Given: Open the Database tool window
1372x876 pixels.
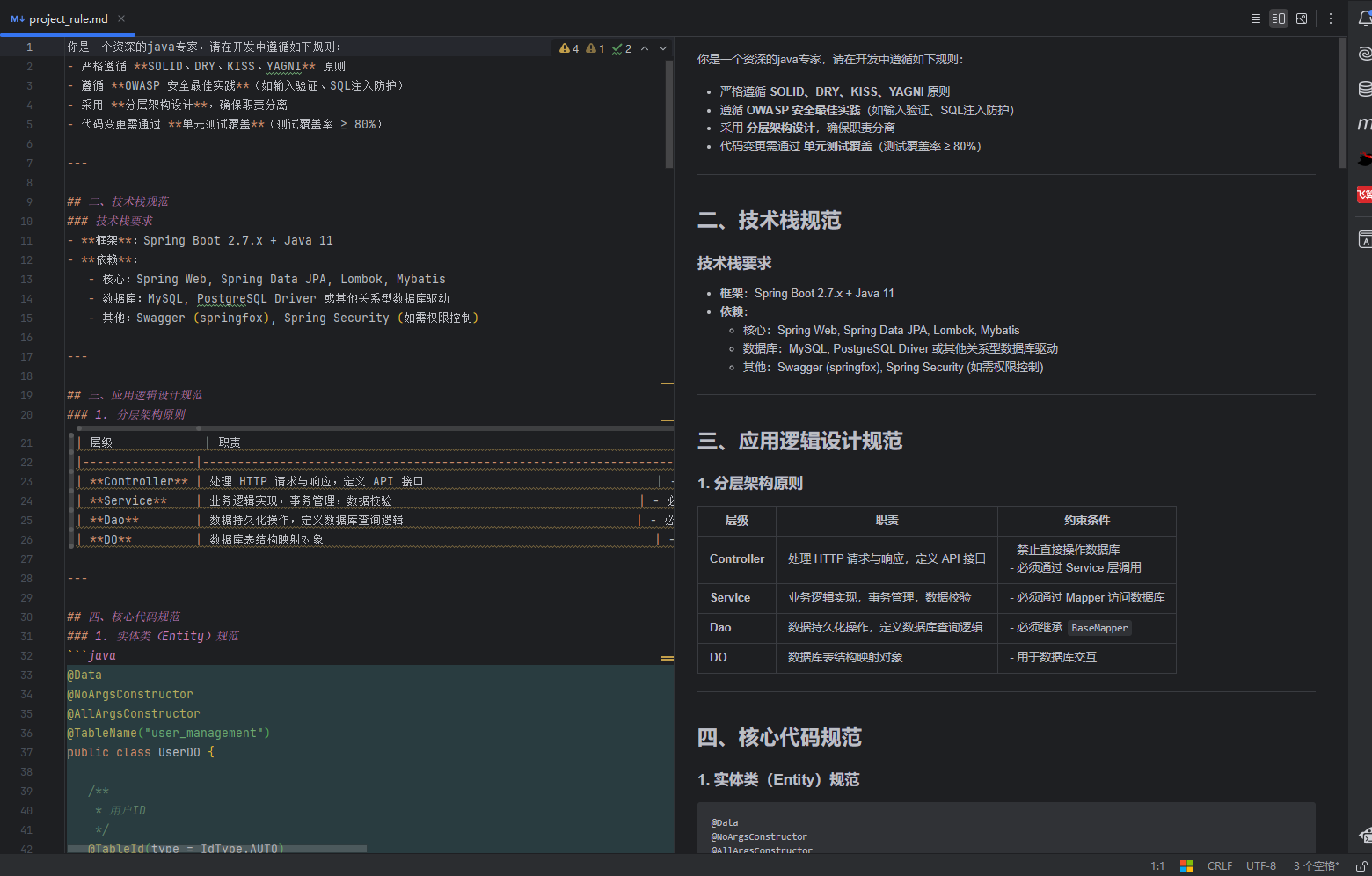Looking at the screenshot, I should (1365, 89).
